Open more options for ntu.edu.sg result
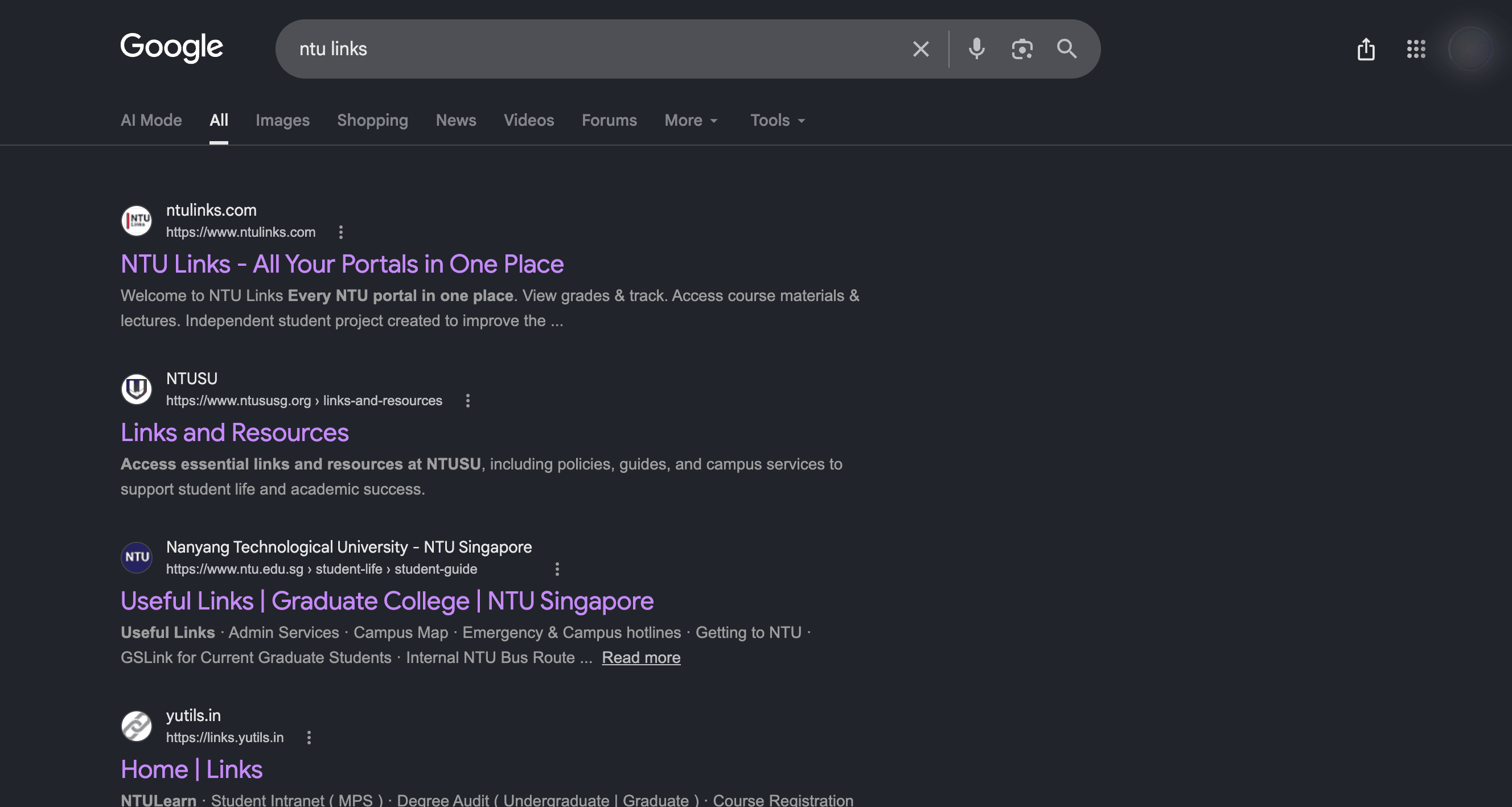 point(557,569)
